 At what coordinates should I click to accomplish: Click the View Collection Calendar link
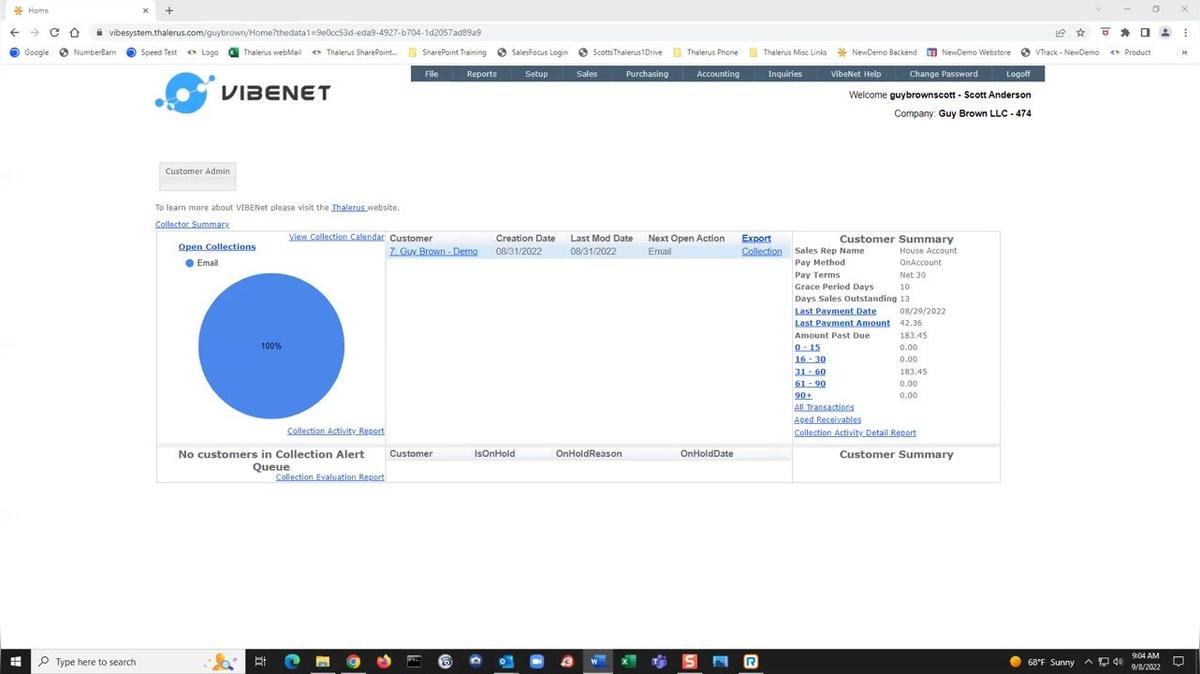[336, 237]
